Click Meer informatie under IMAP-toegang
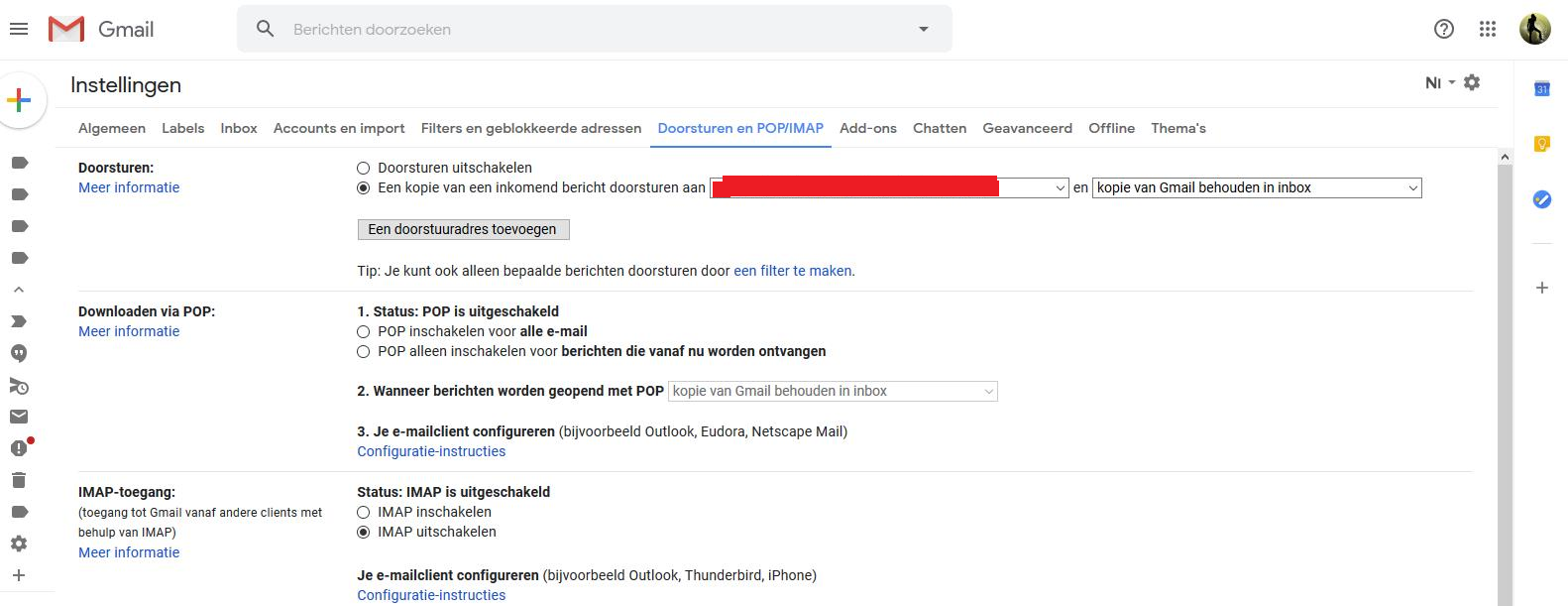 pyautogui.click(x=129, y=552)
